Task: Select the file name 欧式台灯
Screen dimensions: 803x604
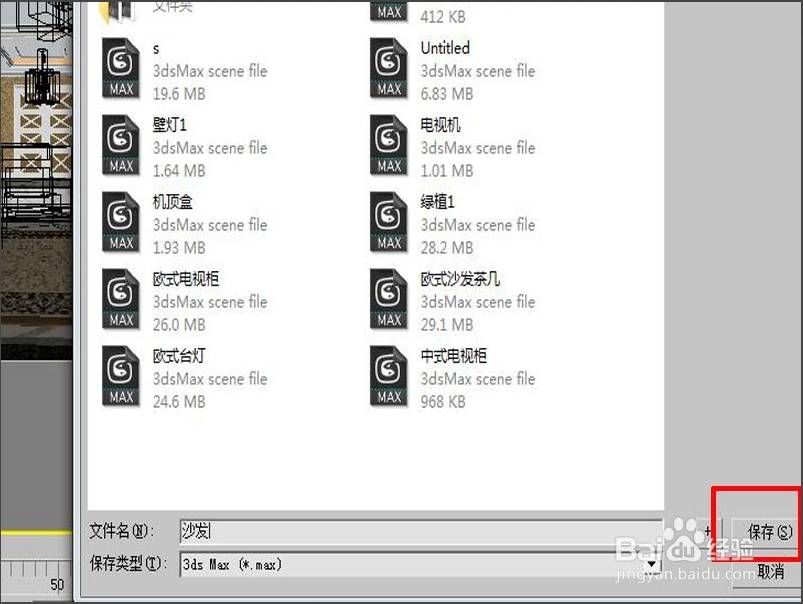Action: [x=179, y=356]
